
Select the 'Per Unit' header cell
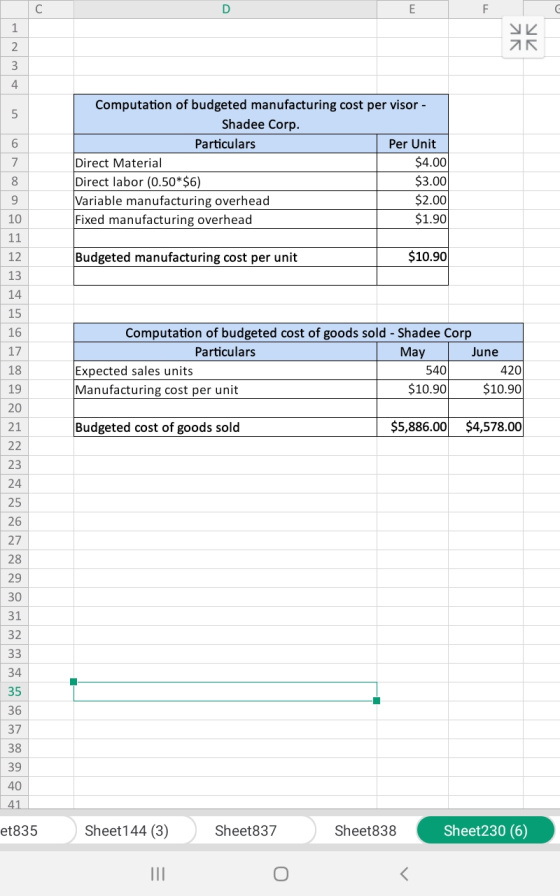click(x=413, y=143)
